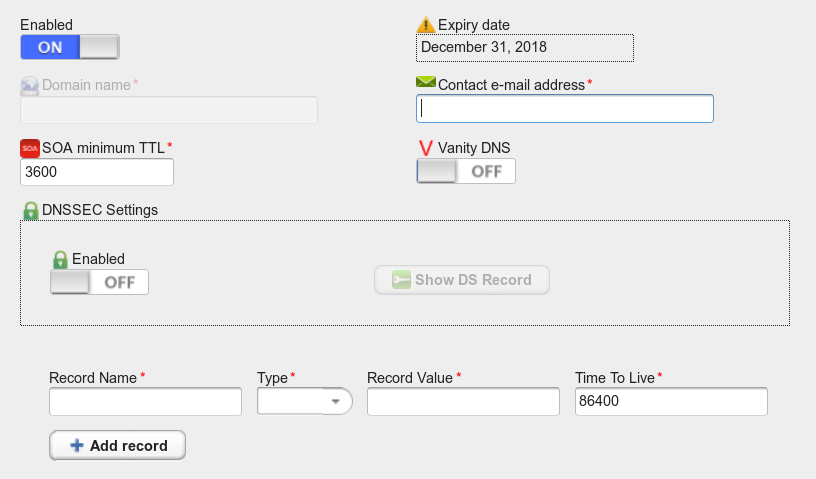Turn off the domain Enabled ON switch
816x479 pixels.
[x=70, y=47]
